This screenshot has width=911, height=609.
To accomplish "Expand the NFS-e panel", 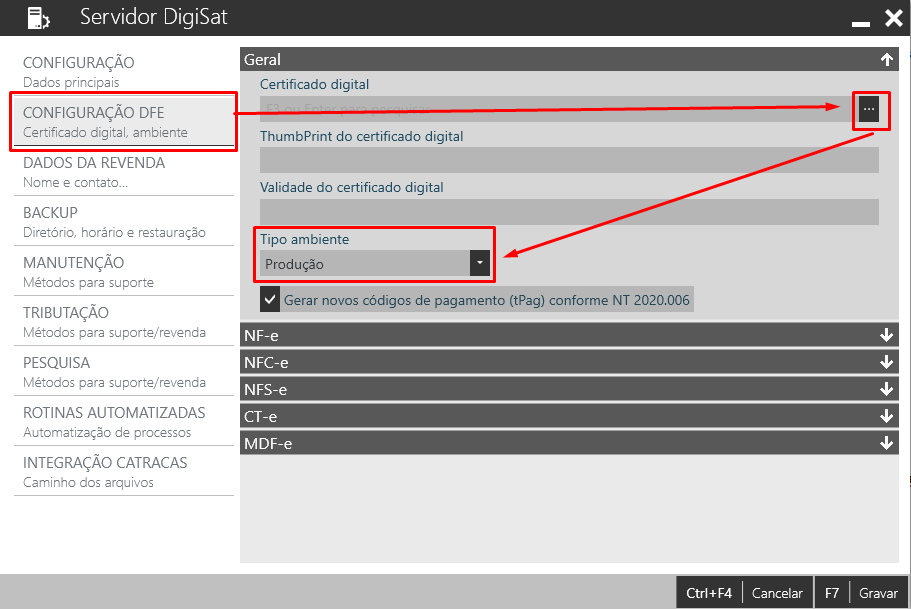I will 569,389.
